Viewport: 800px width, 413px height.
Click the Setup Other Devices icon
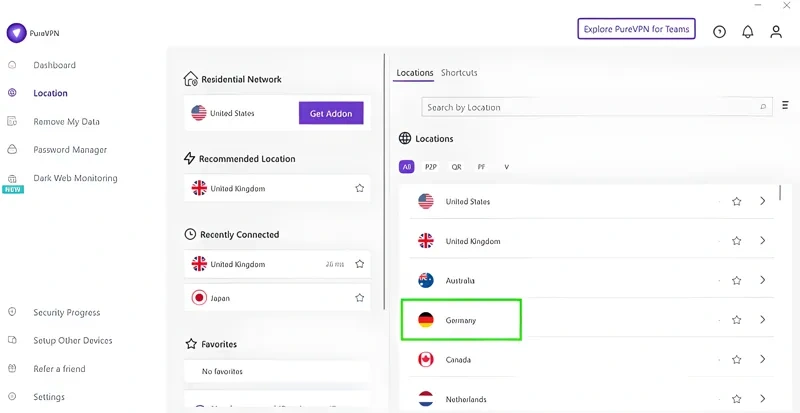click(12, 340)
